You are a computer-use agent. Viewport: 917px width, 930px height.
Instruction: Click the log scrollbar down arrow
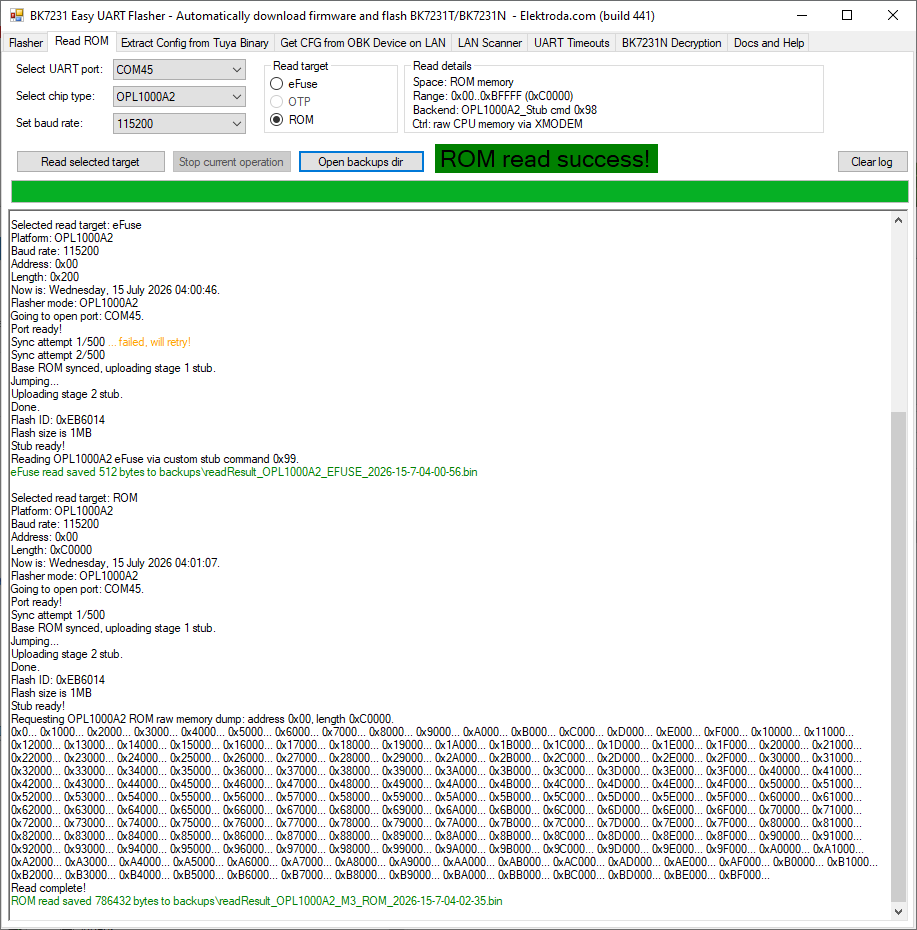899,912
